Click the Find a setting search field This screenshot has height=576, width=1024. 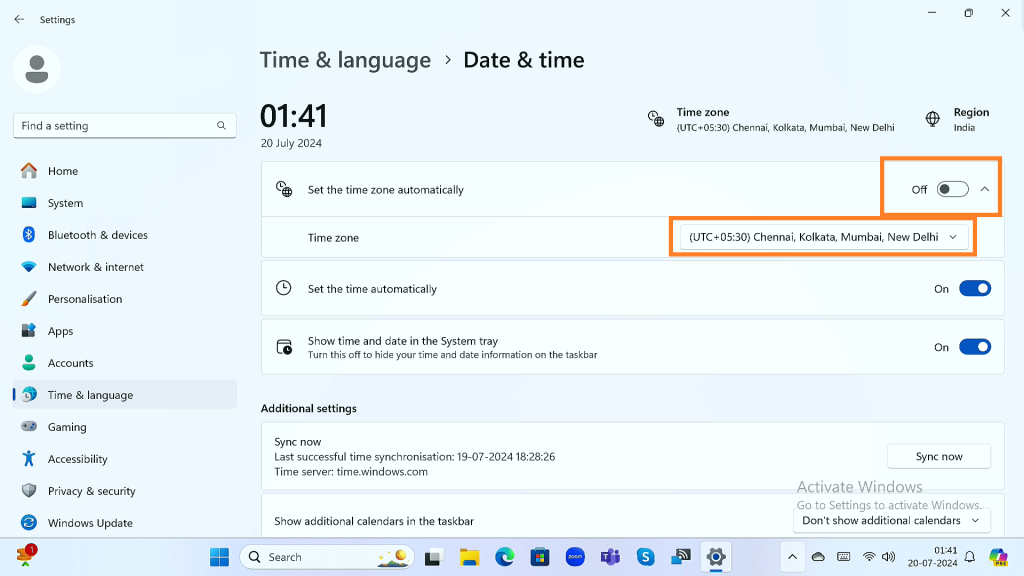(x=115, y=126)
